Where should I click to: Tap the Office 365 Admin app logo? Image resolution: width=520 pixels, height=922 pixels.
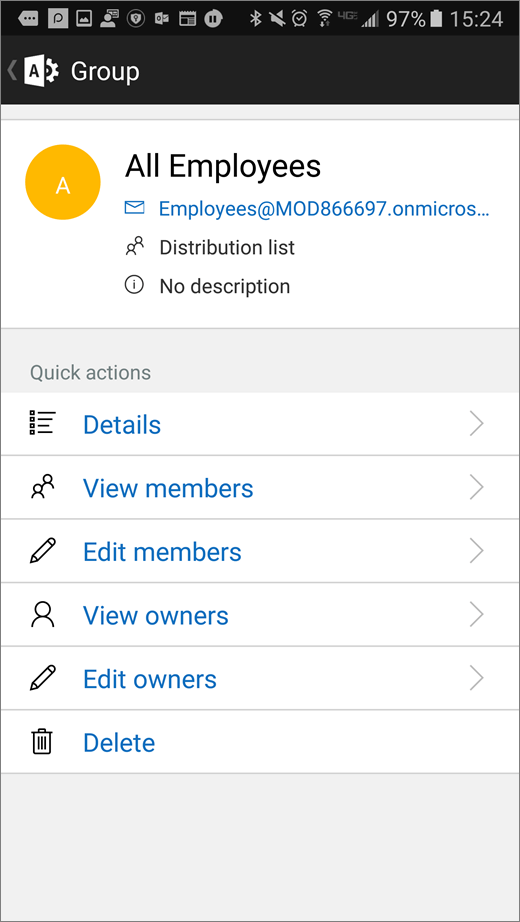41,71
